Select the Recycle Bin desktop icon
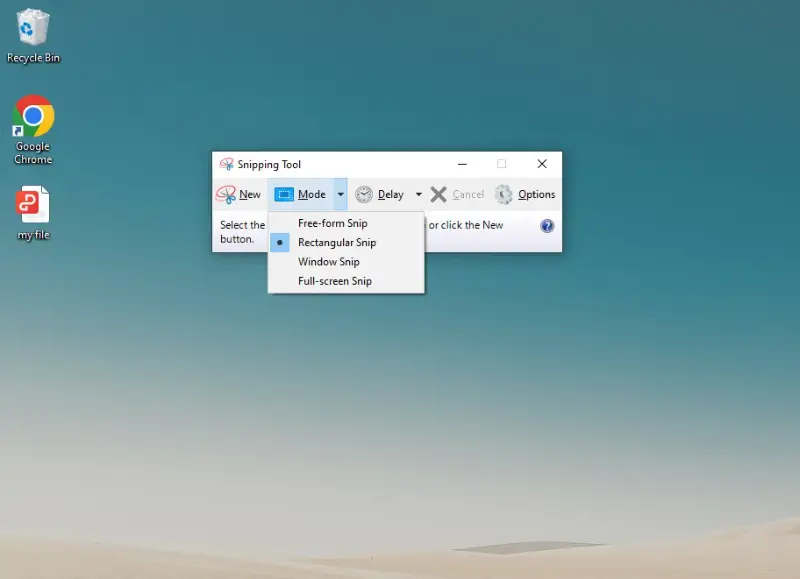The height and width of the screenshot is (579, 800). (33, 27)
